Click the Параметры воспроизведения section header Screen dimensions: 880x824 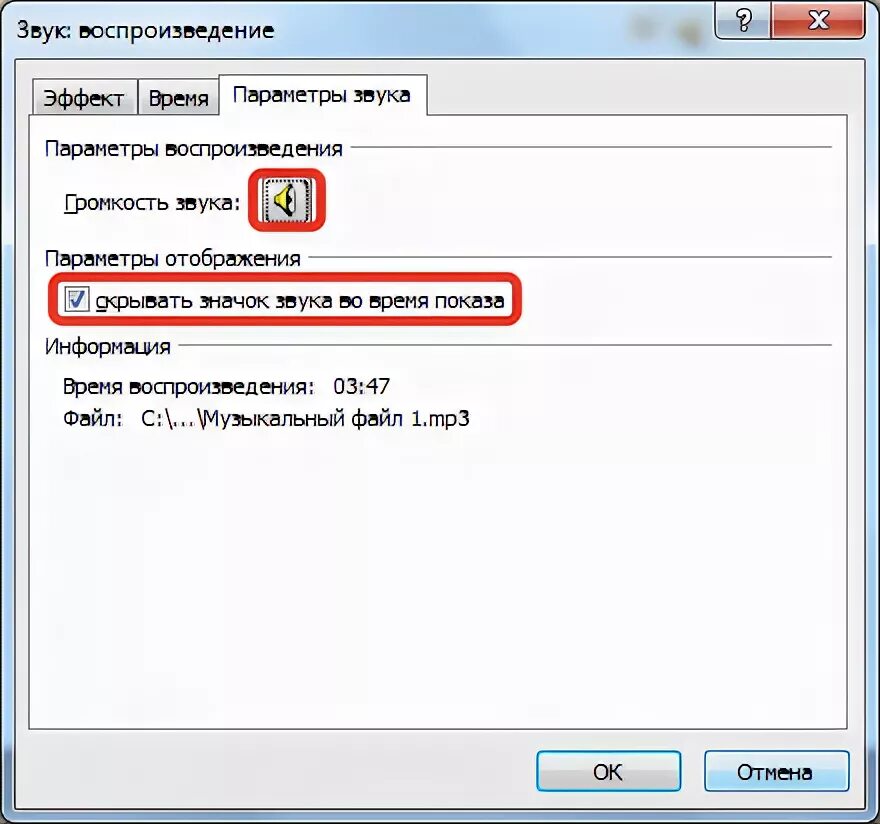194,149
